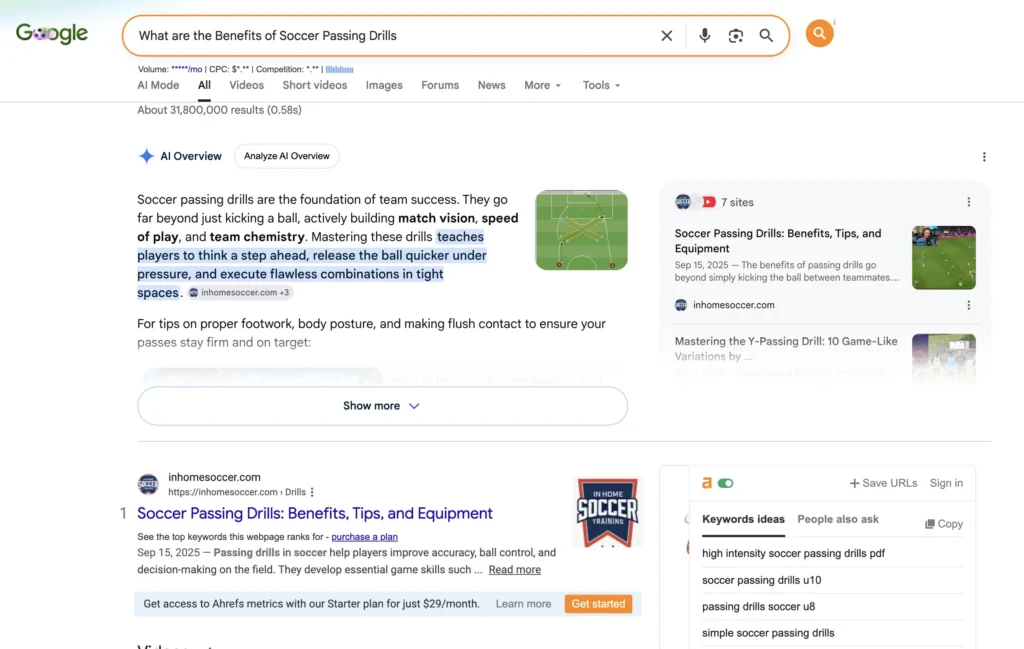Screen dimensions: 1024x649
Task: Click the masked Volume */mo link
Action: coord(186,69)
